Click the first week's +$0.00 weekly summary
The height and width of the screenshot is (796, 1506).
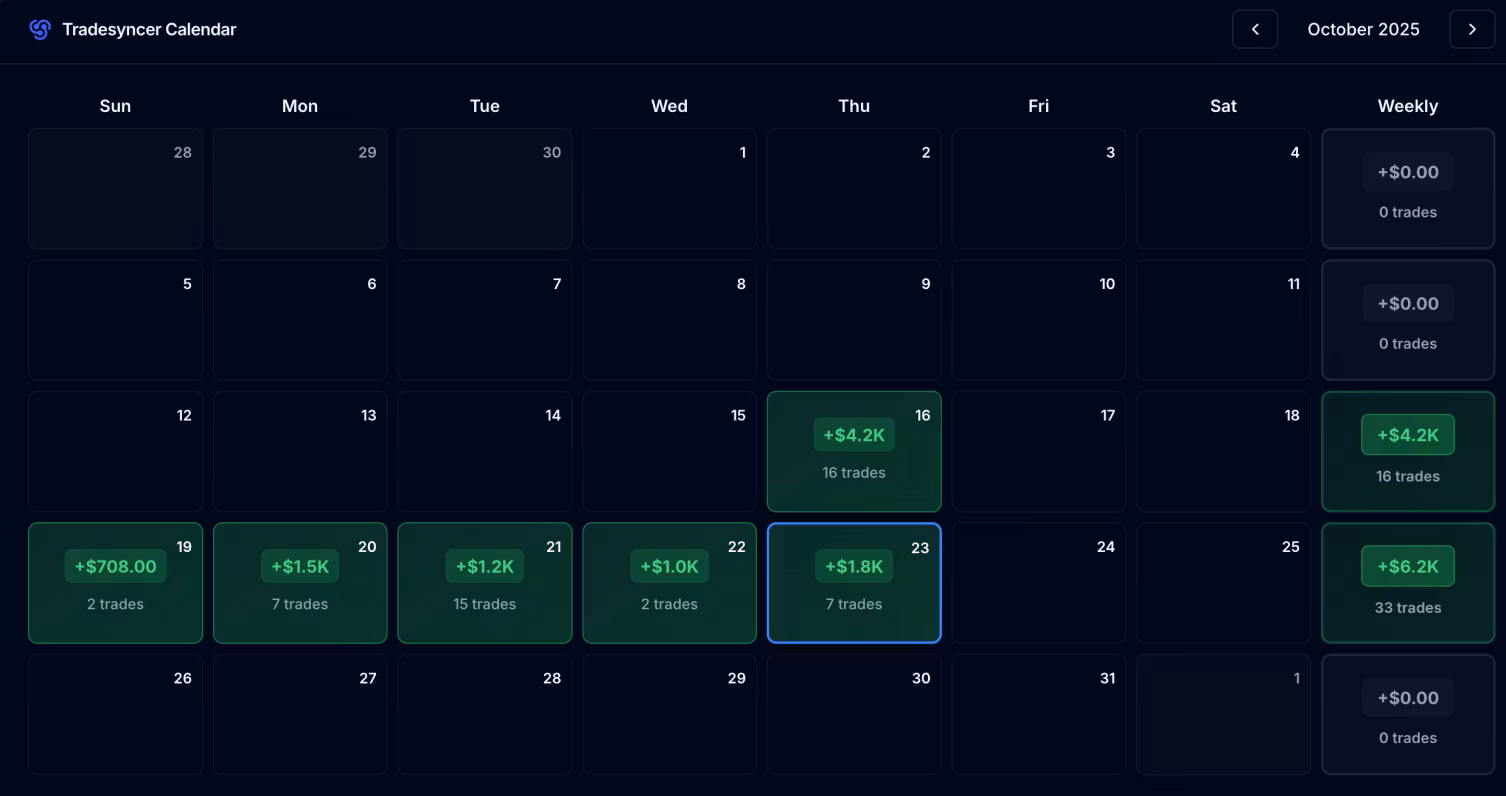pyautogui.click(x=1407, y=189)
